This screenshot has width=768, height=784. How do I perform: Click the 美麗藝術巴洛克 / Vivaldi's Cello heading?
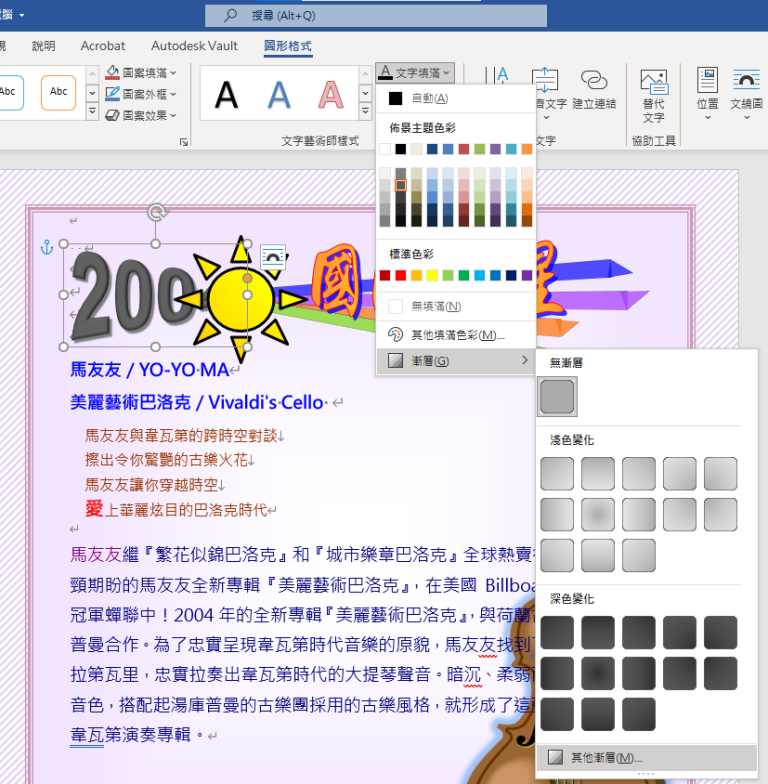pos(197,402)
